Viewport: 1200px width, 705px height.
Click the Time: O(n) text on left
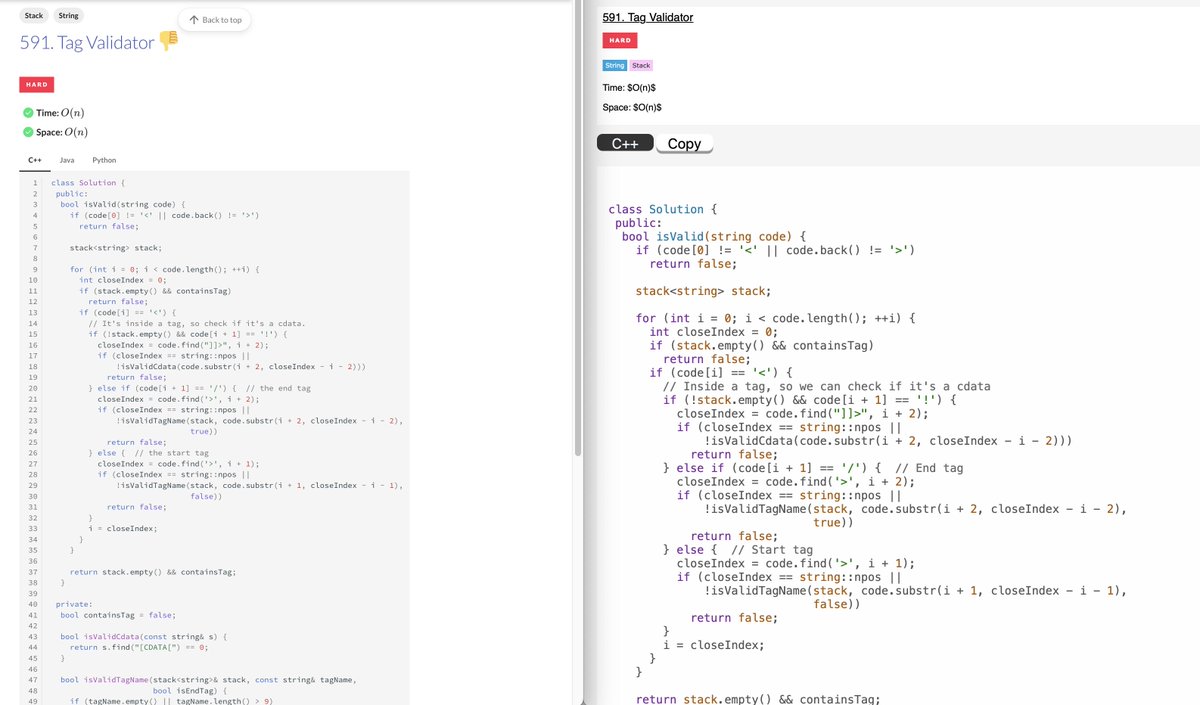(62, 112)
